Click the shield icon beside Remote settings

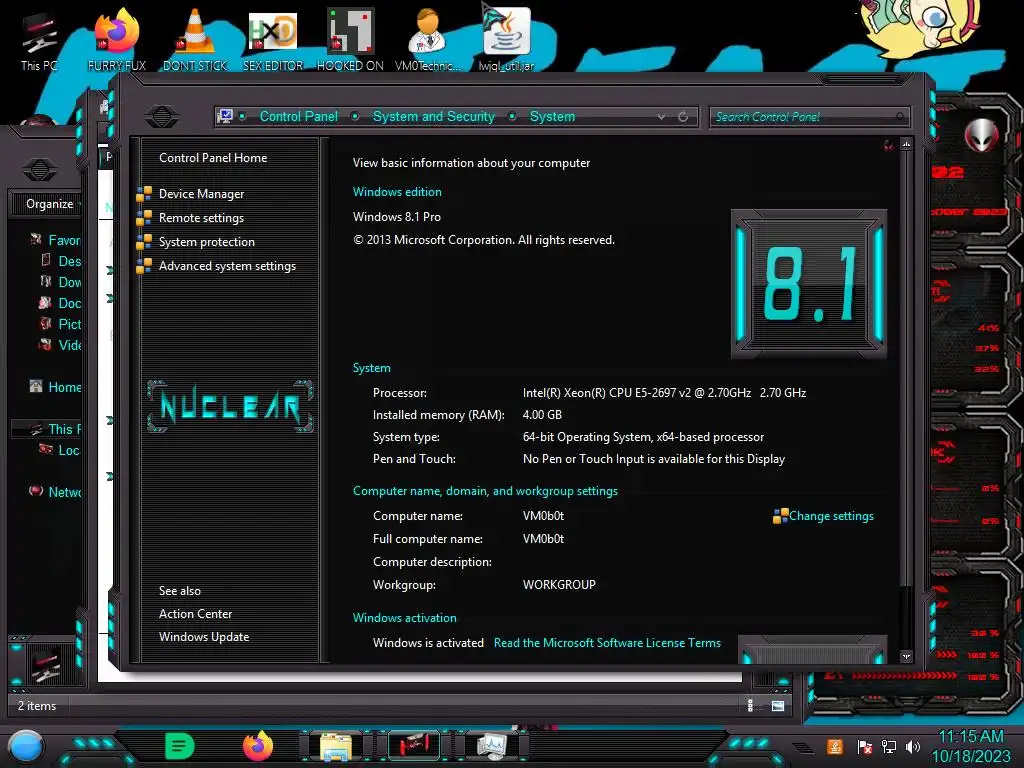144,218
